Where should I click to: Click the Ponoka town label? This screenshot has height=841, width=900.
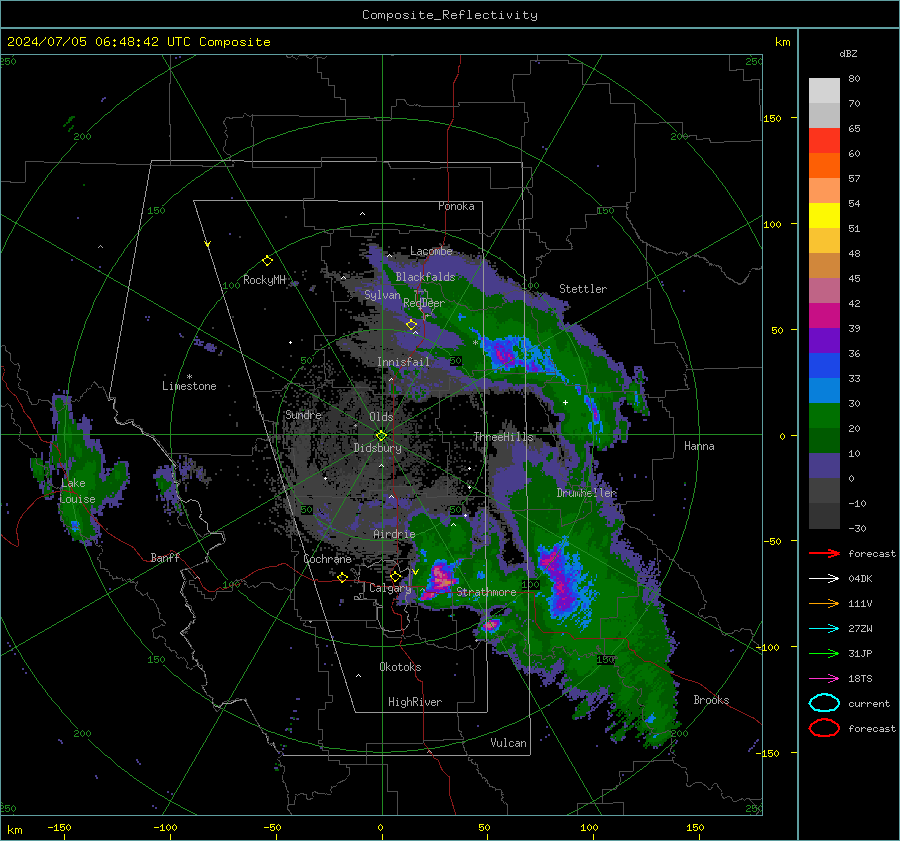coord(456,206)
